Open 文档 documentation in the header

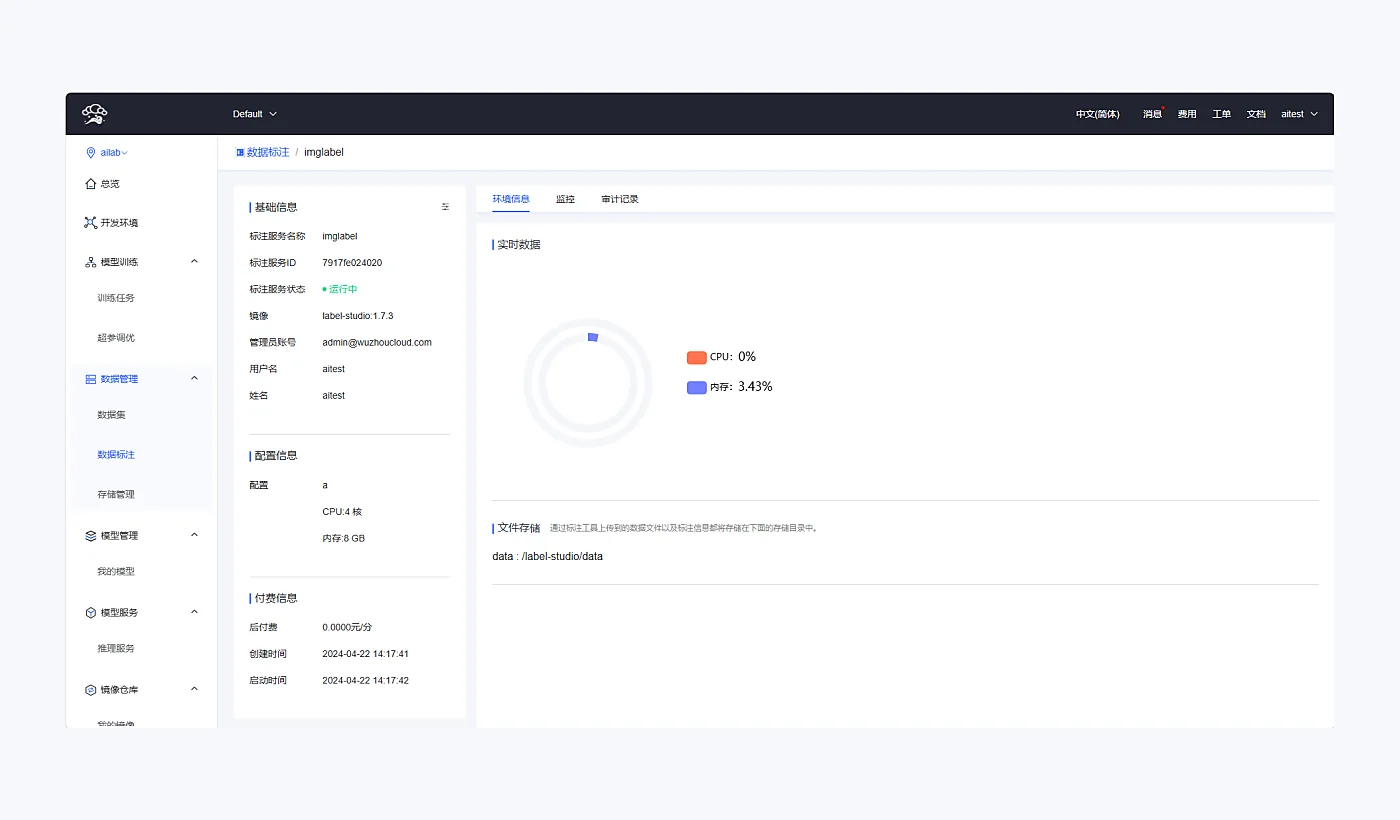click(x=1256, y=114)
